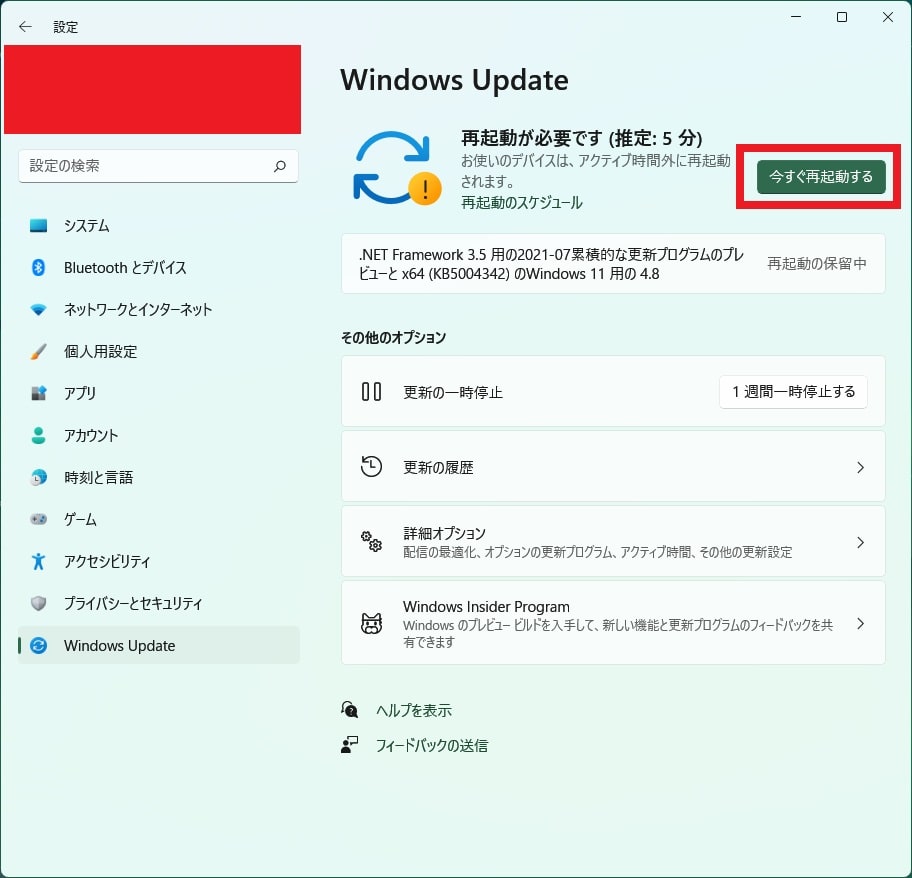Viewport: 912px width, 878px height.
Task: Open 時刻と言語 settings
Action: 159,477
